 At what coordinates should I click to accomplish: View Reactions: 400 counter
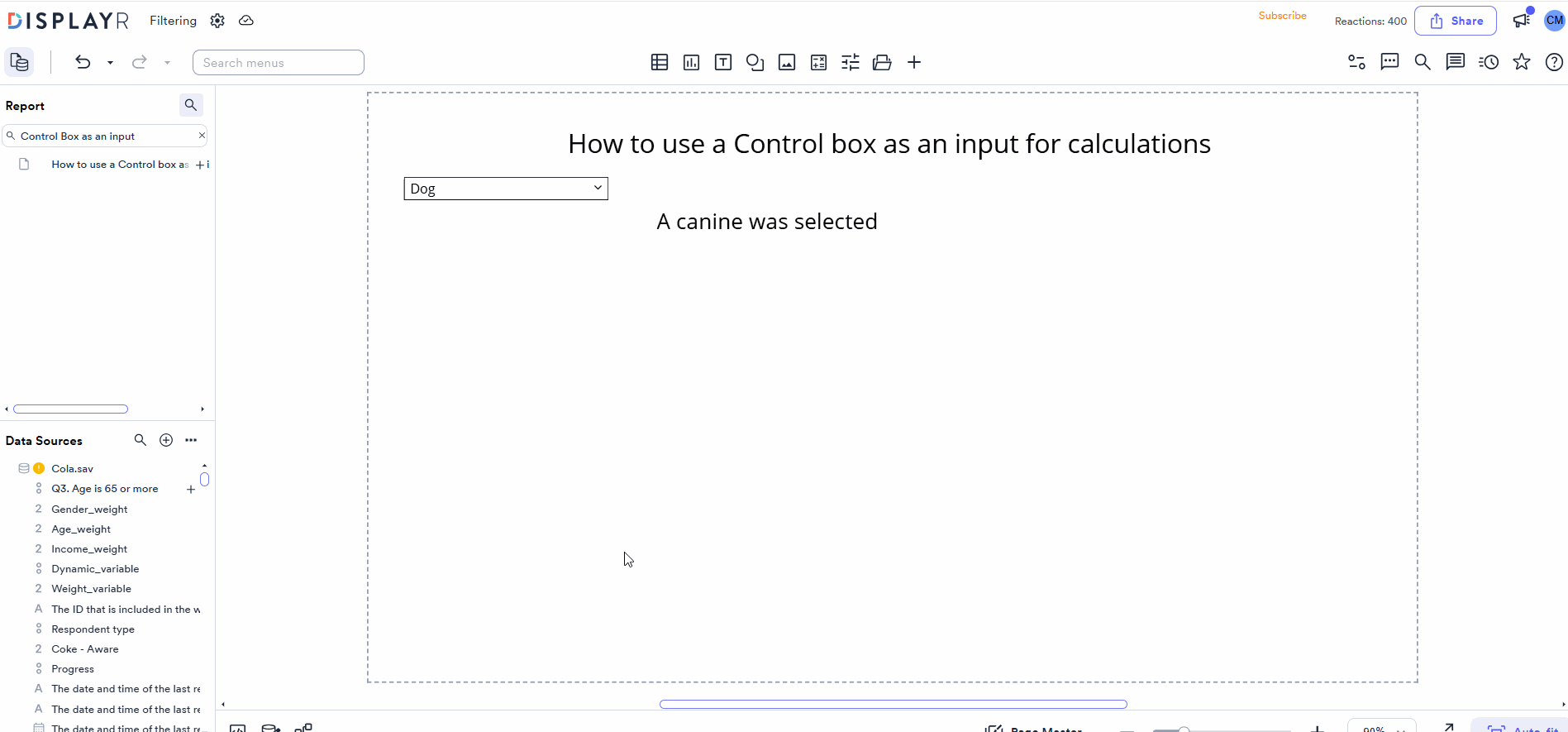tap(1370, 22)
